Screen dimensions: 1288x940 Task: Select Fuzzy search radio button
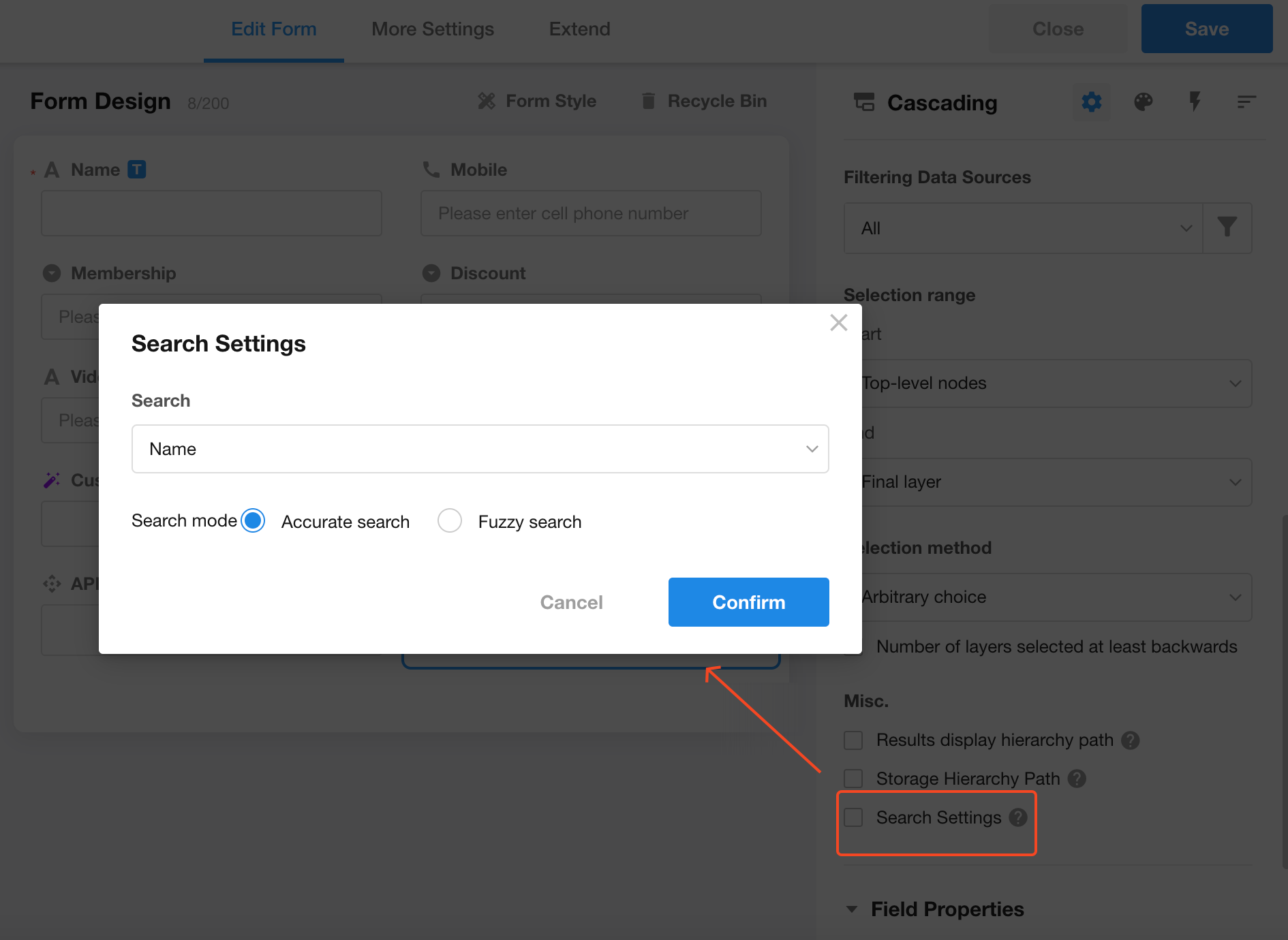[450, 521]
